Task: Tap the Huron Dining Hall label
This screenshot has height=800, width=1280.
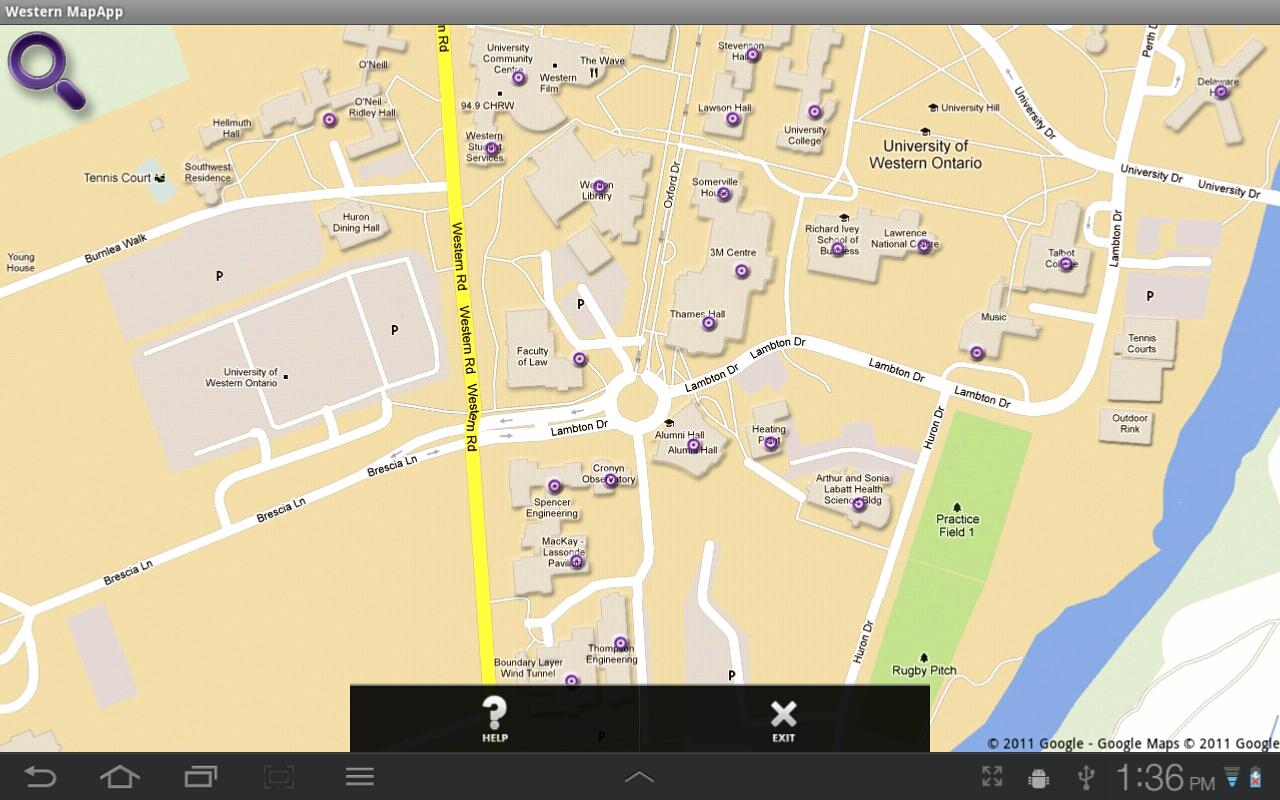Action: [x=356, y=222]
